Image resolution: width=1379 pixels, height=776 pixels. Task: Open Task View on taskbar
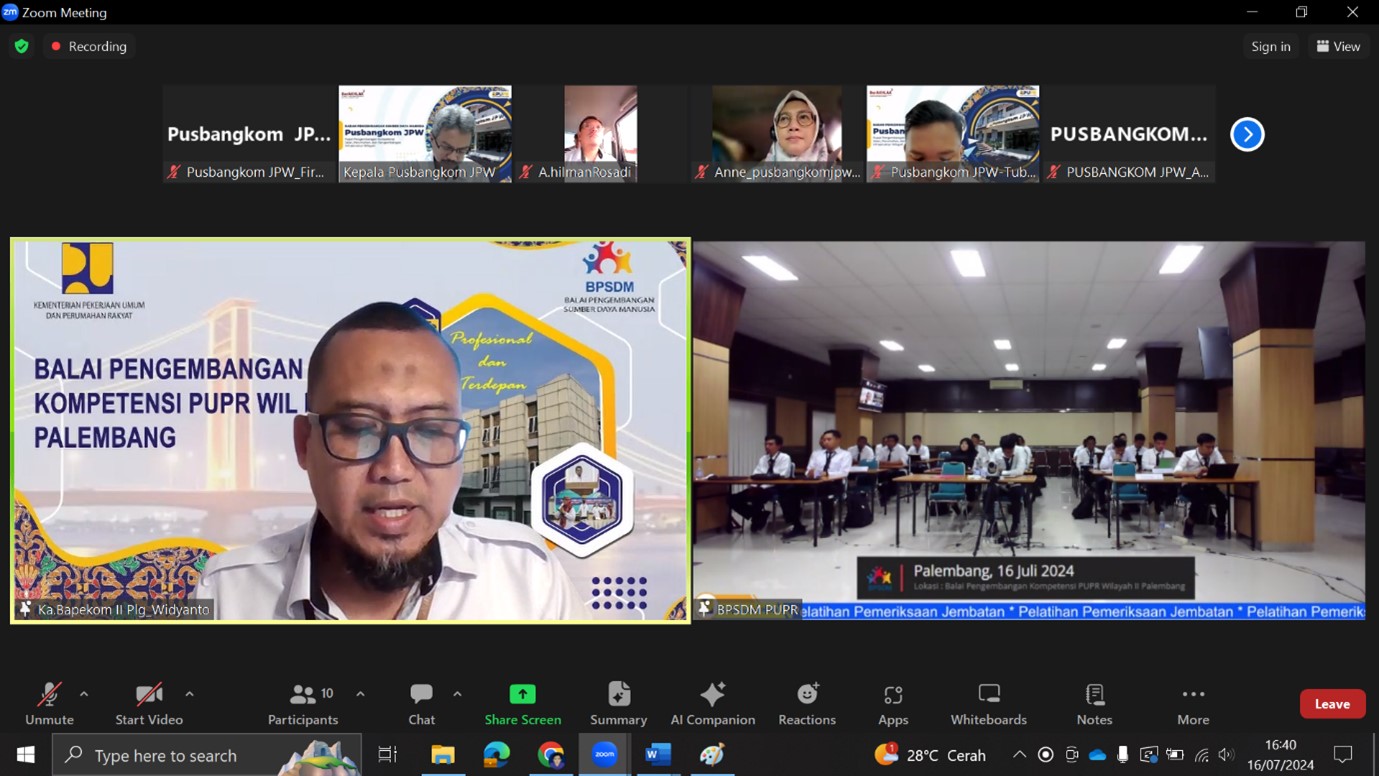coord(388,755)
